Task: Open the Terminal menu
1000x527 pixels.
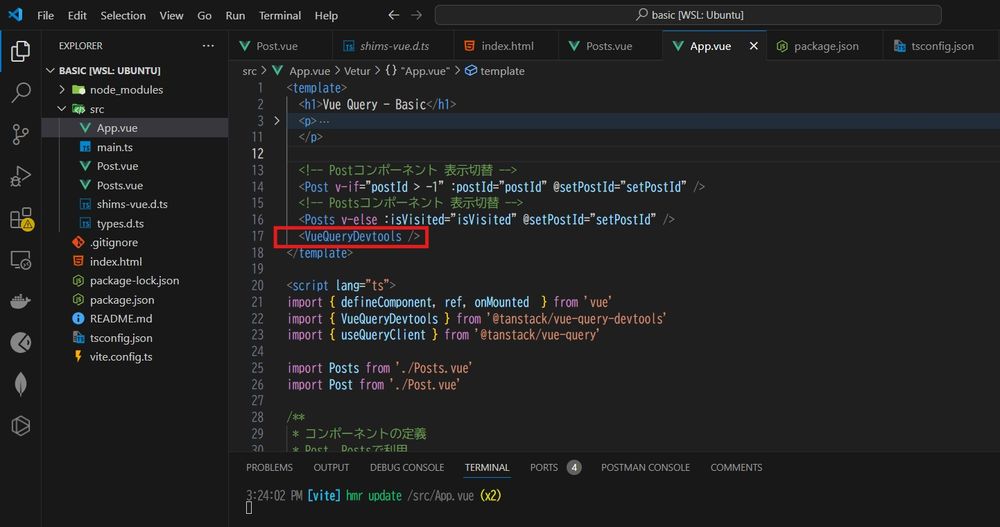Action: pyautogui.click(x=279, y=15)
